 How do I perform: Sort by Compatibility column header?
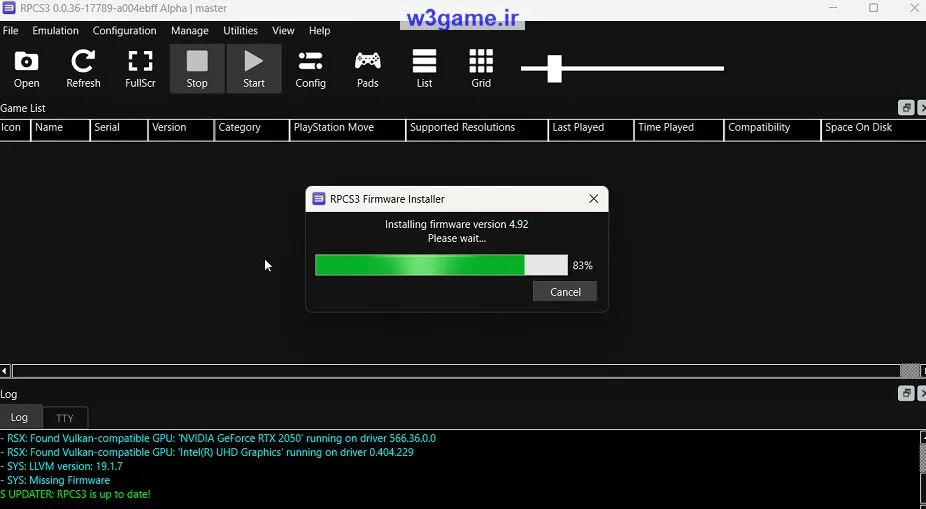tap(772, 130)
